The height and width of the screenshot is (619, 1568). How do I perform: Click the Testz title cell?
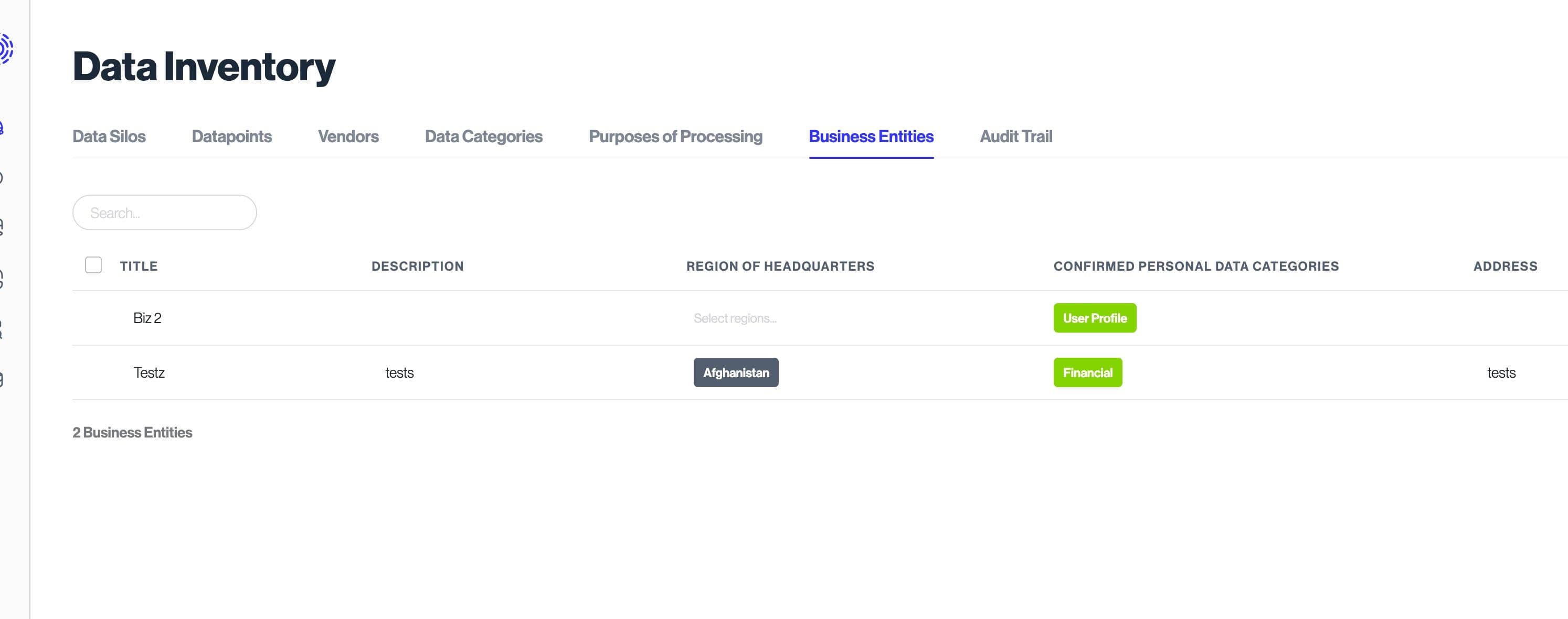coord(149,372)
